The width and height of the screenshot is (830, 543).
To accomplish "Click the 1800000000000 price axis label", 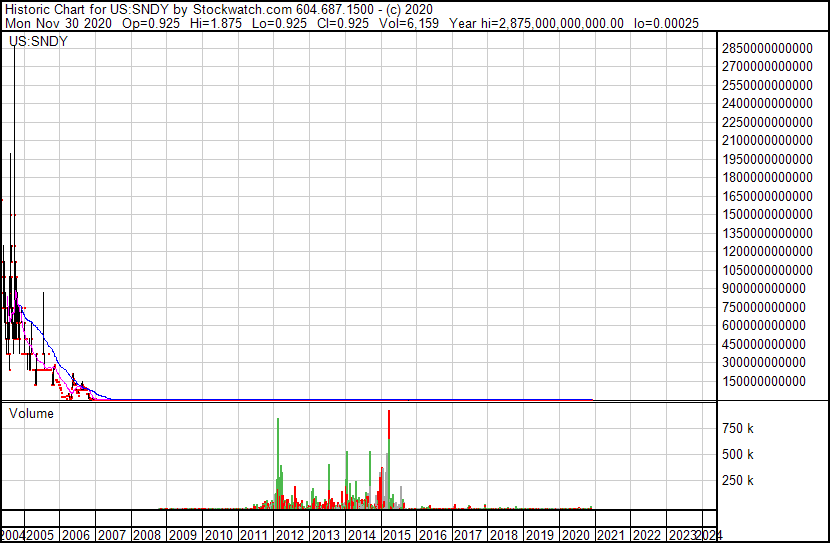I will (x=767, y=177).
